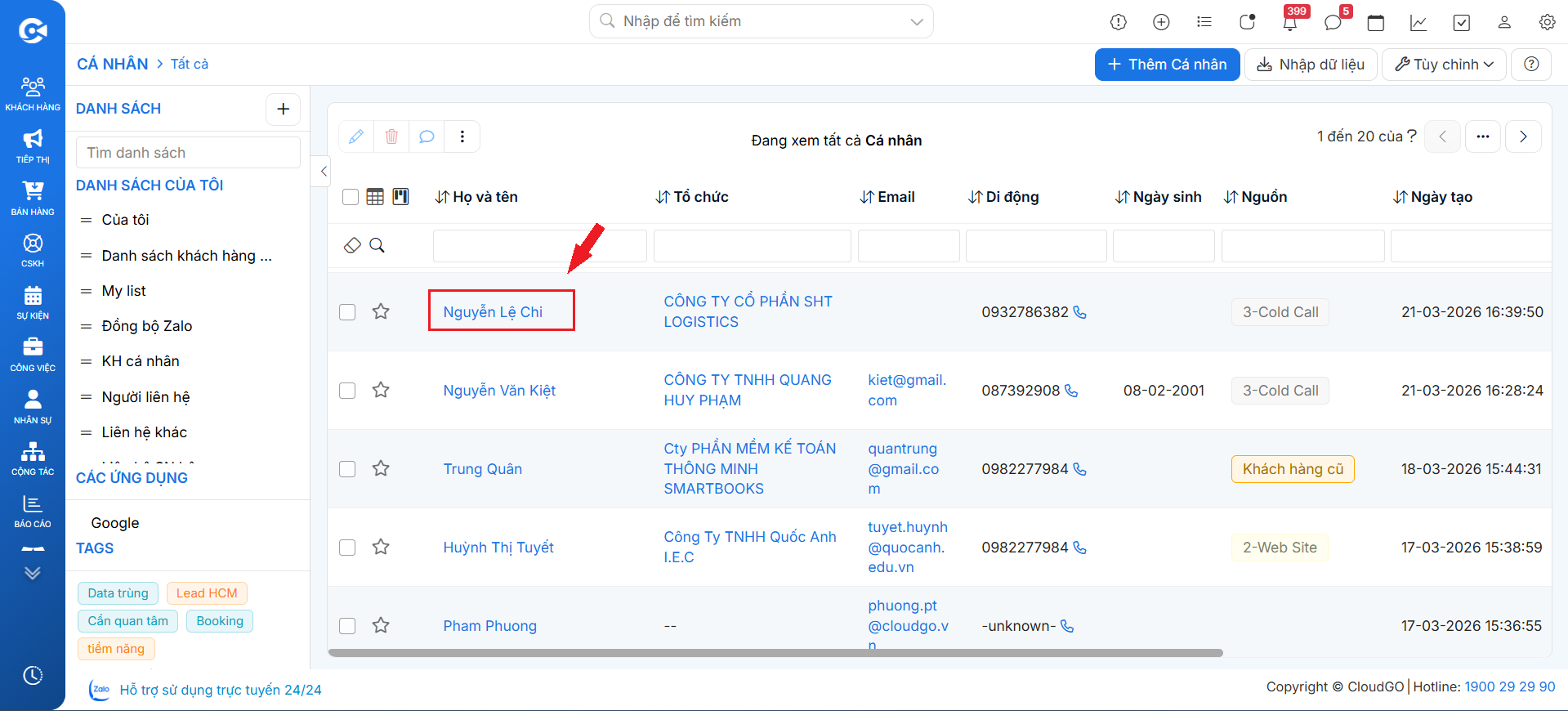Screen dimensions: 1568x711
Task: Select the Của tôi list
Action: [x=126, y=220]
